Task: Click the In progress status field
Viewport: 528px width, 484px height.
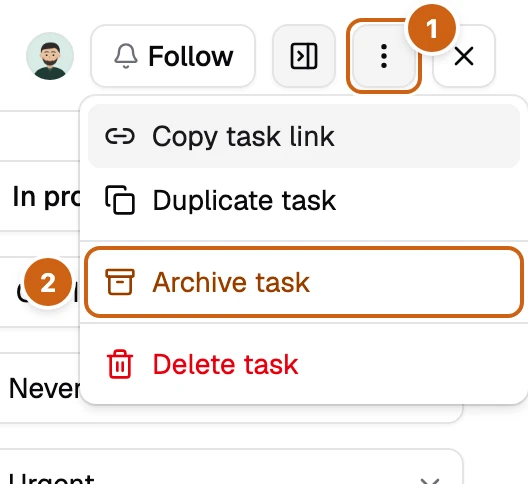Action: point(40,196)
